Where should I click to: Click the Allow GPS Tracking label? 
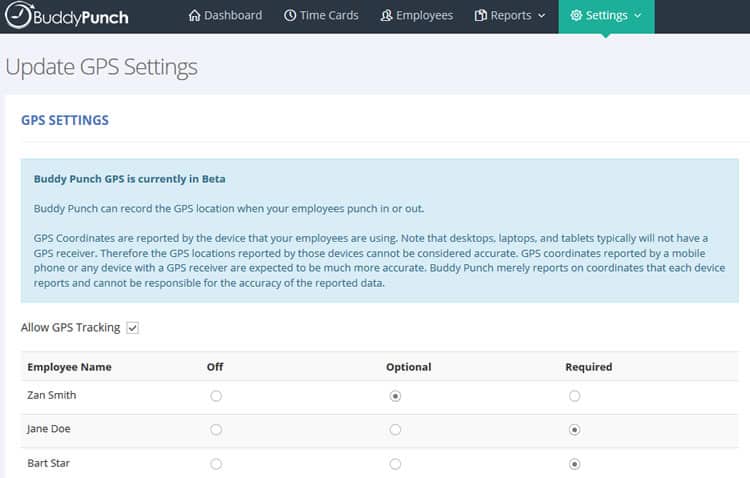[70, 328]
